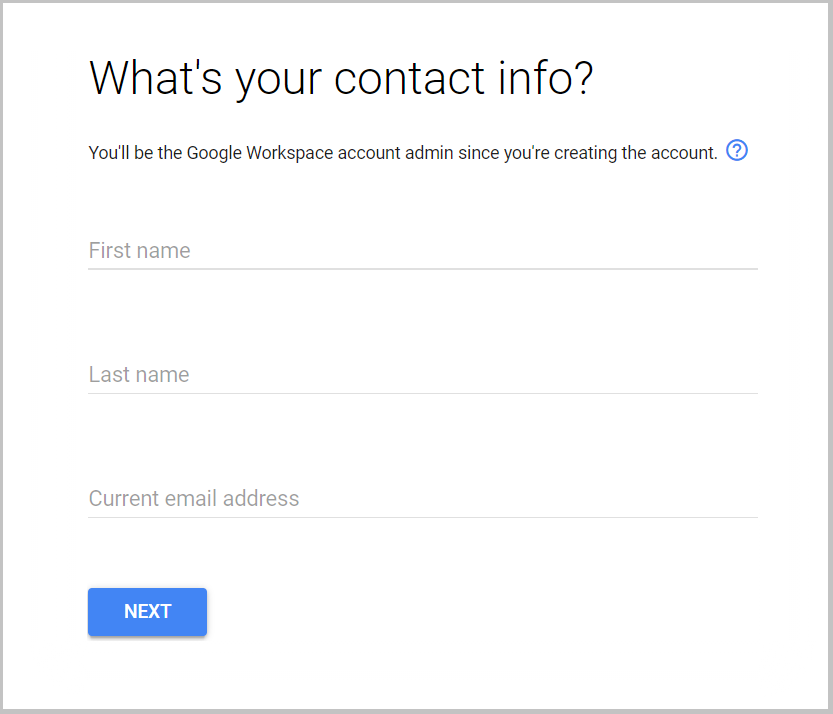The height and width of the screenshot is (714, 833).
Task: Click the First name placeholder text
Action: click(140, 251)
